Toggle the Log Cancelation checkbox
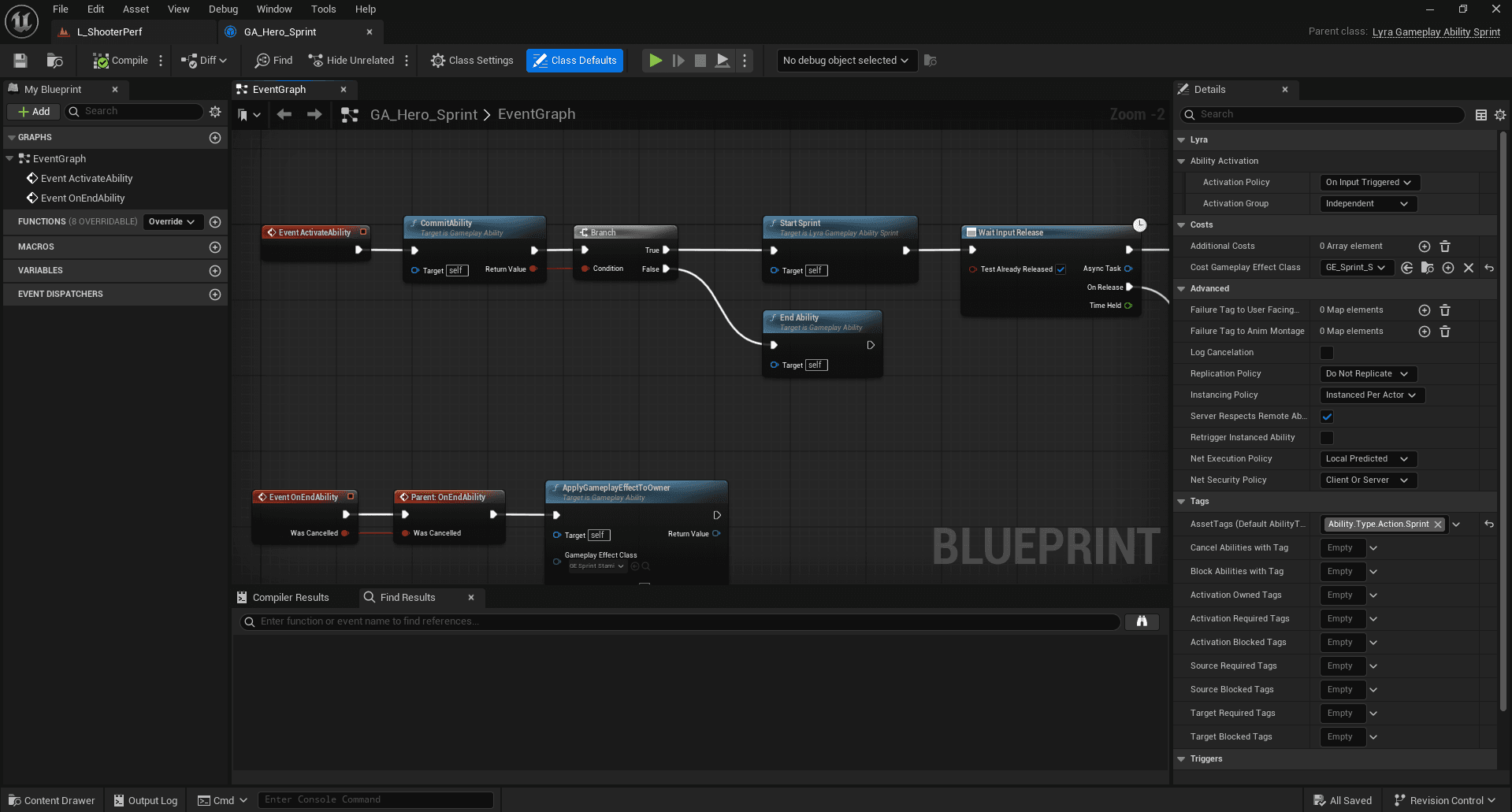The image size is (1512, 812). 1327,353
